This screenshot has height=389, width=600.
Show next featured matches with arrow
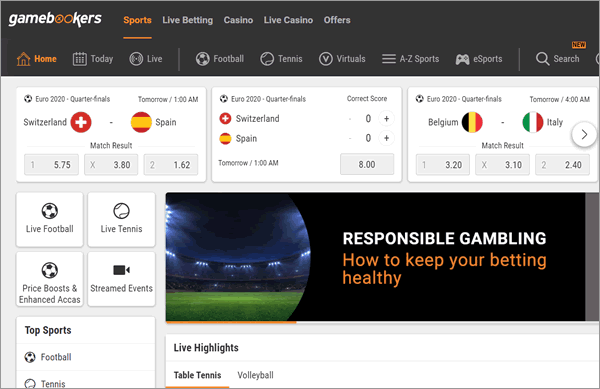pyautogui.click(x=584, y=134)
